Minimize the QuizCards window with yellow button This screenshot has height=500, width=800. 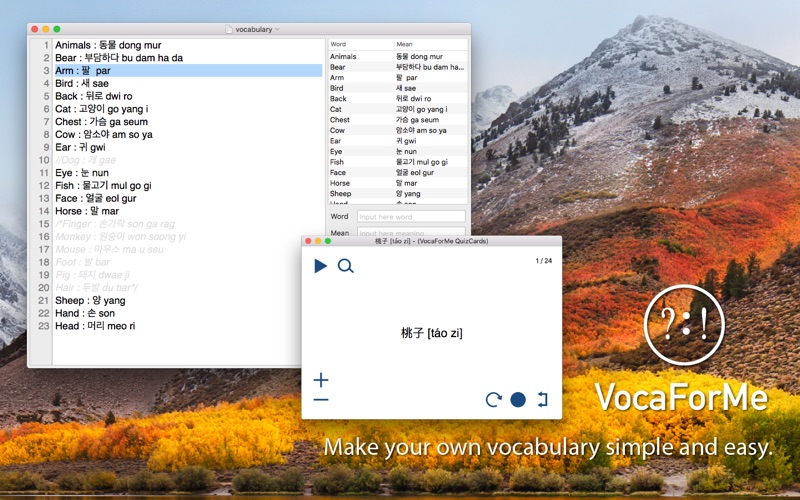pyautogui.click(x=318, y=241)
